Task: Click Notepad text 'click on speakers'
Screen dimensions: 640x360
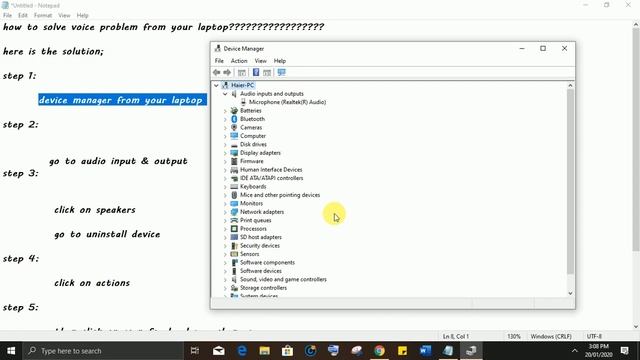Action: pyautogui.click(x=95, y=210)
